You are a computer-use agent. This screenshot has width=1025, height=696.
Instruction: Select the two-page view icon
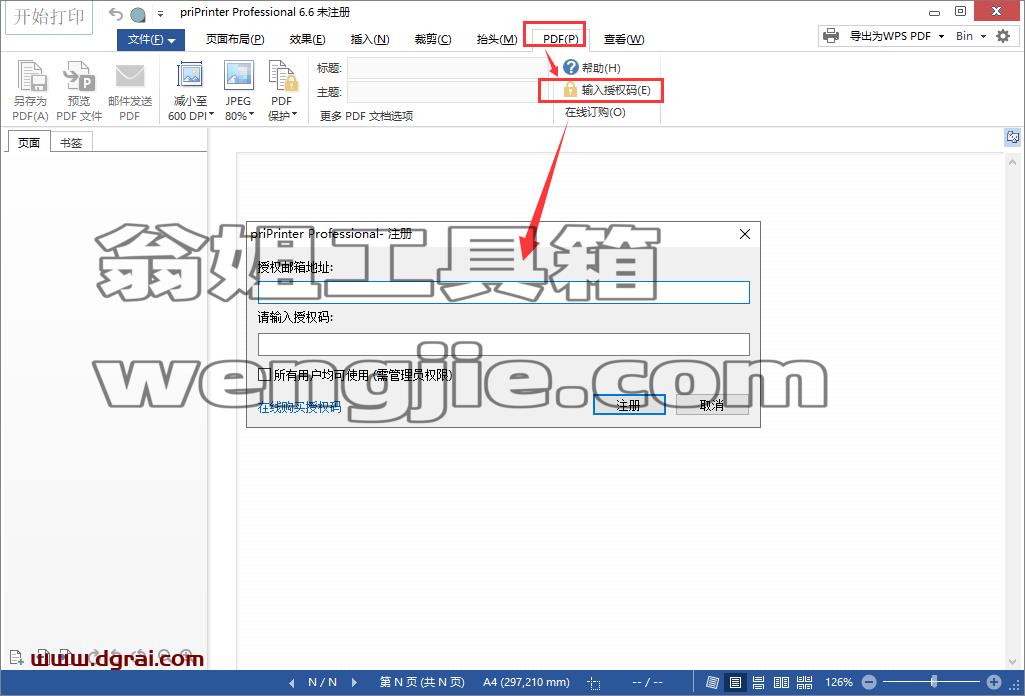tap(781, 682)
